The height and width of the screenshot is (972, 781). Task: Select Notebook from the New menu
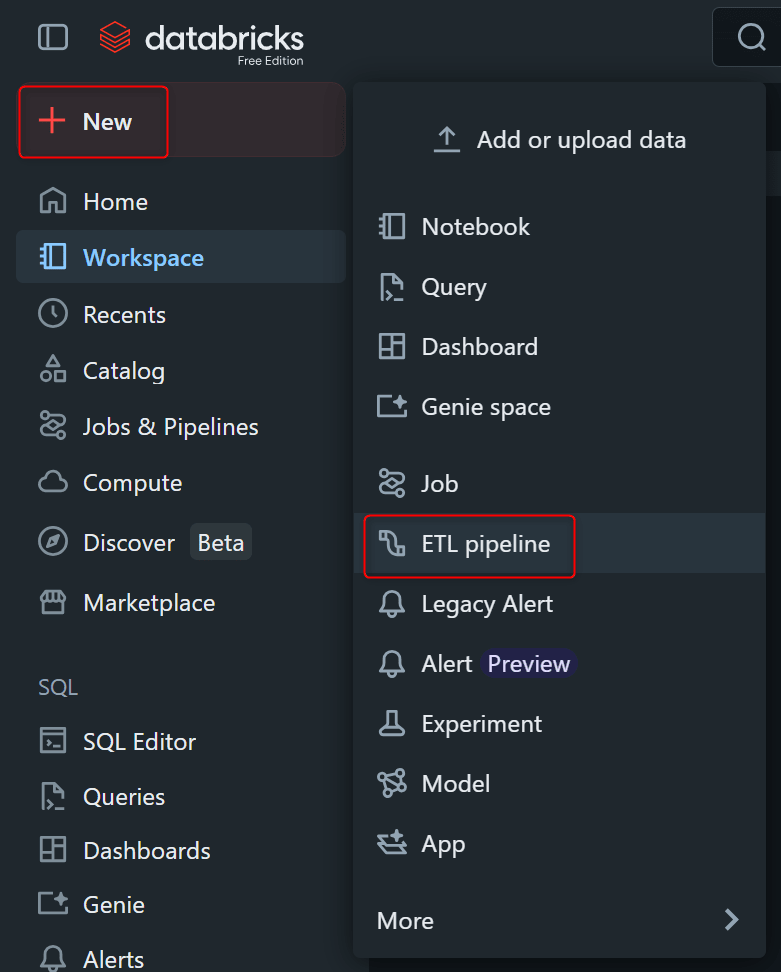[x=475, y=227]
